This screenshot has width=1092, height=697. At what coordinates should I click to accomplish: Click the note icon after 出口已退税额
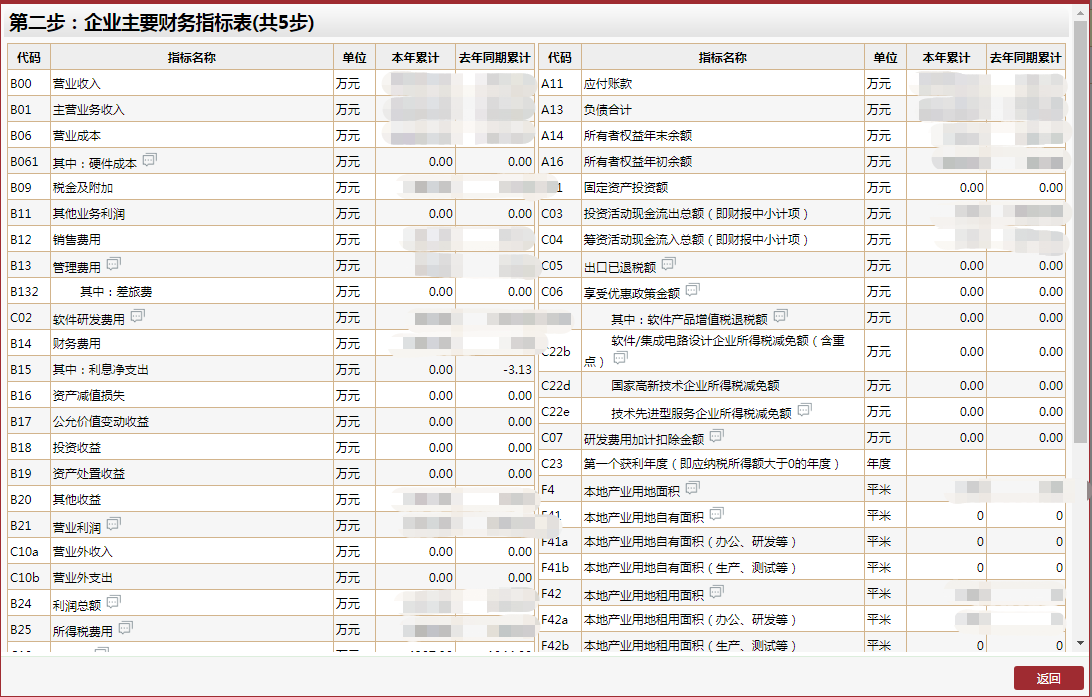click(669, 264)
